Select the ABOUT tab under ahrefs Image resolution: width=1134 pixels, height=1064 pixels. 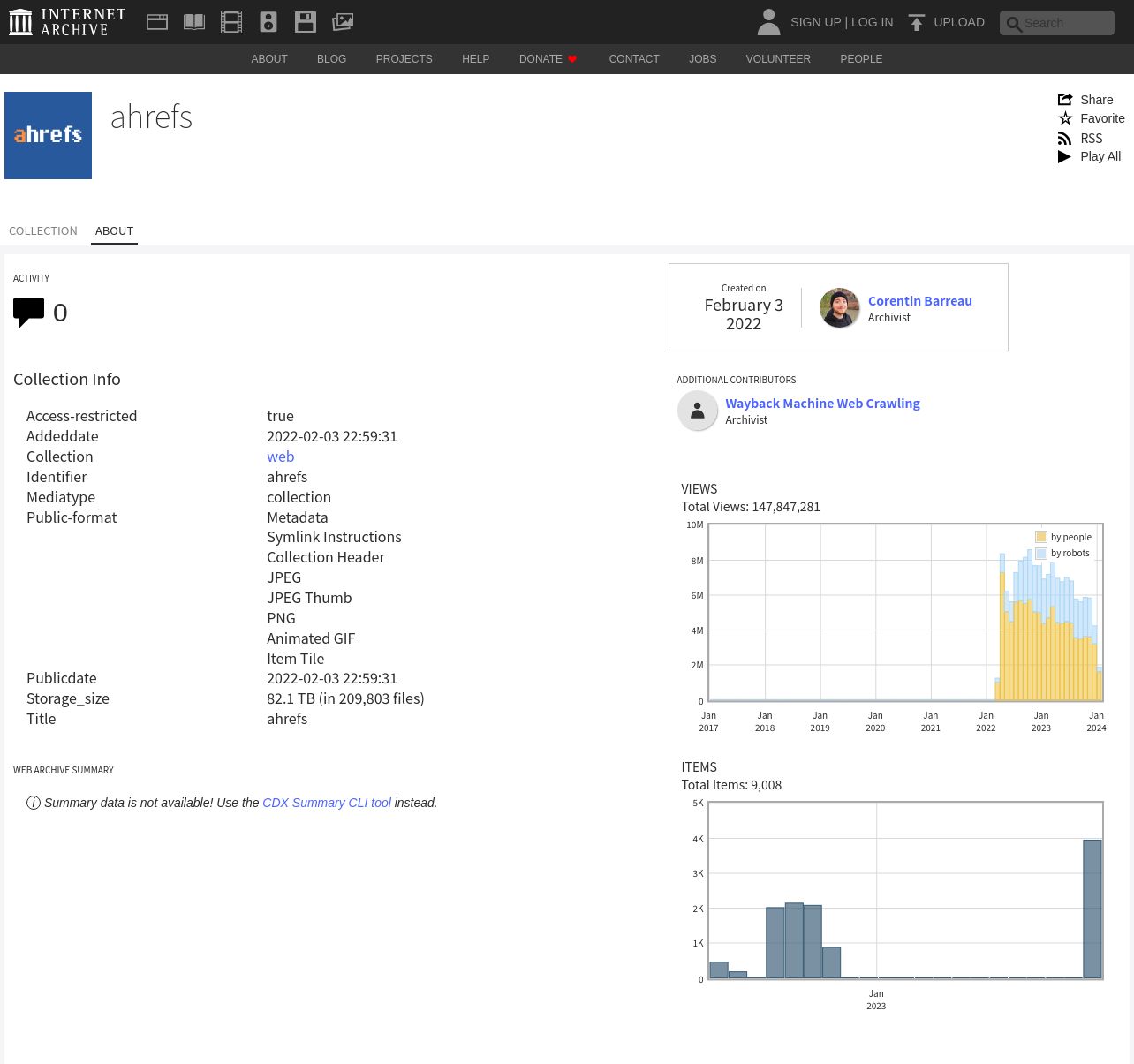tap(115, 231)
